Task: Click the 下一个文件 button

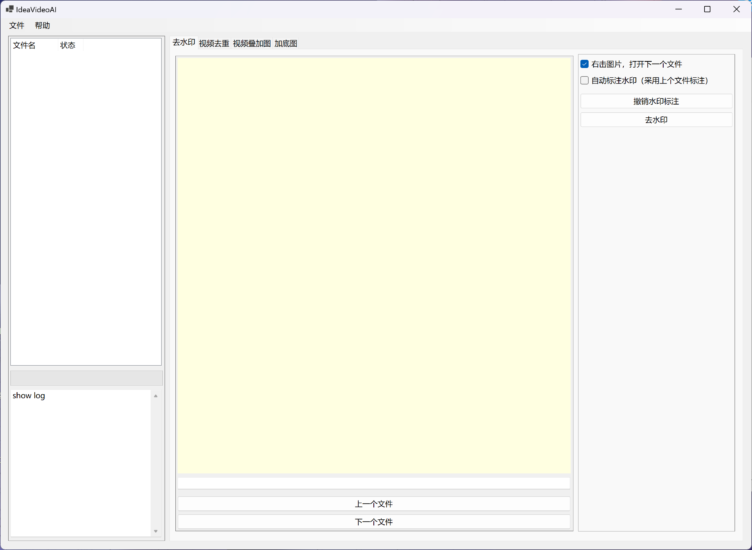Action: [x=374, y=522]
